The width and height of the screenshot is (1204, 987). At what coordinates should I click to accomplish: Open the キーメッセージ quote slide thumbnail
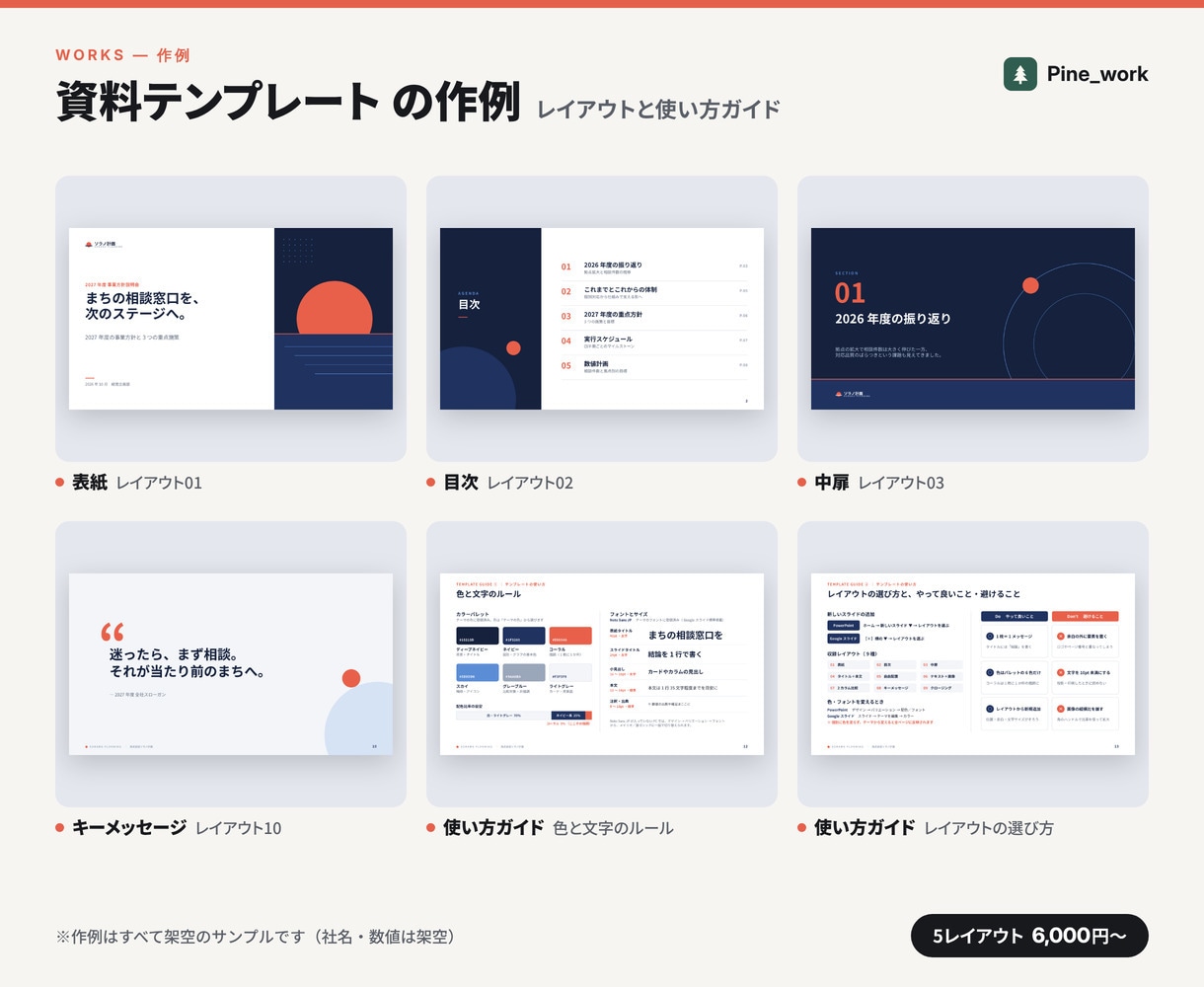231,664
